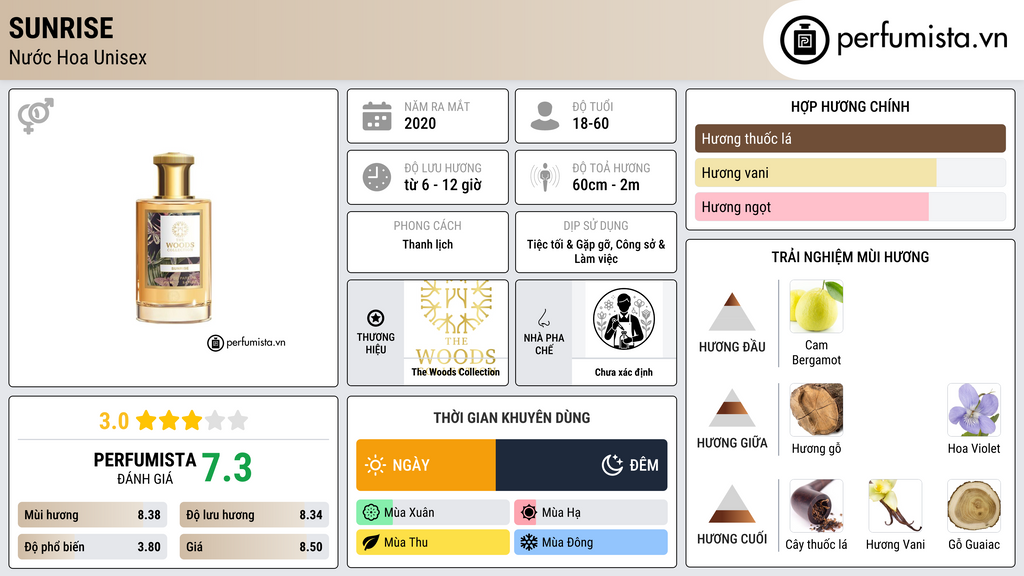Image resolution: width=1024 pixels, height=576 pixels.
Task: Click the Hương đầu pyramid icon
Action: tap(732, 312)
